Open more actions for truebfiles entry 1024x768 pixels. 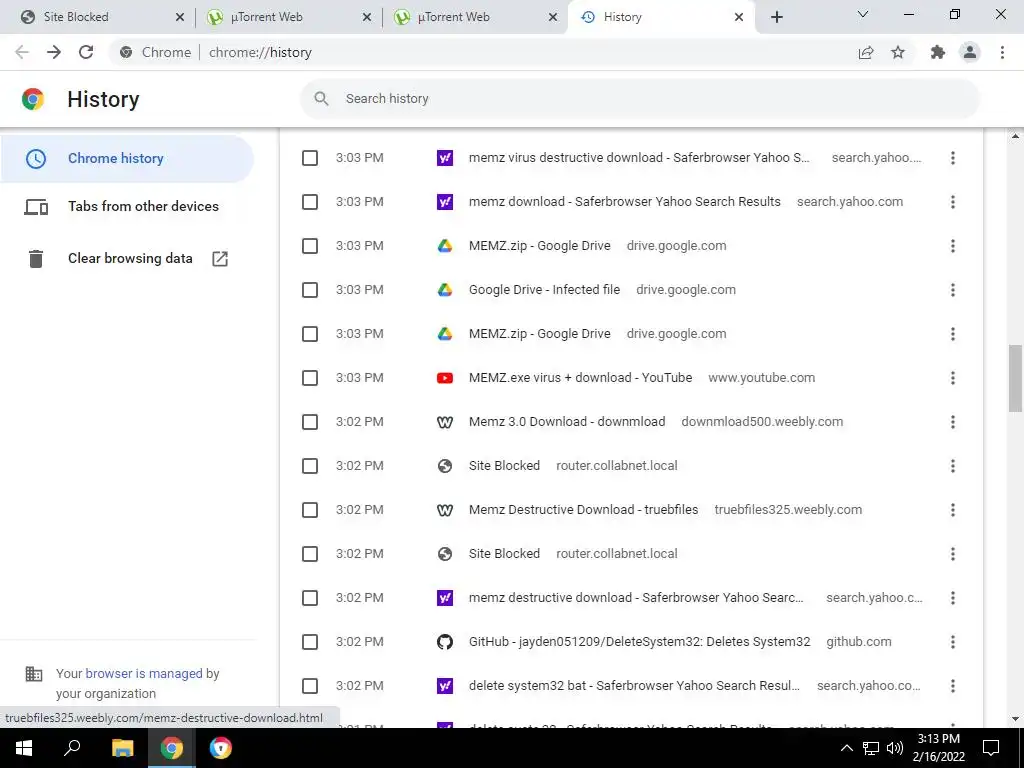pyautogui.click(x=953, y=510)
